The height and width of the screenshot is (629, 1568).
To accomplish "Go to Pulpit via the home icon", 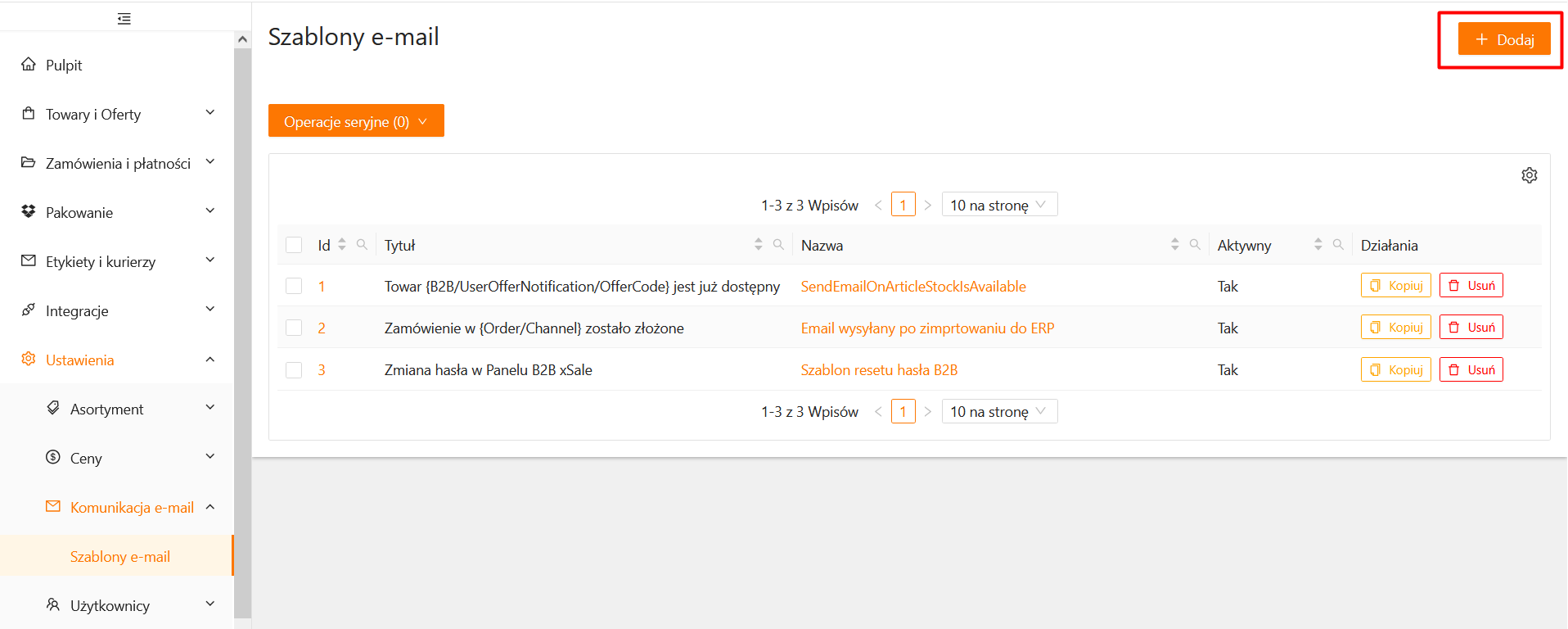I will [29, 65].
